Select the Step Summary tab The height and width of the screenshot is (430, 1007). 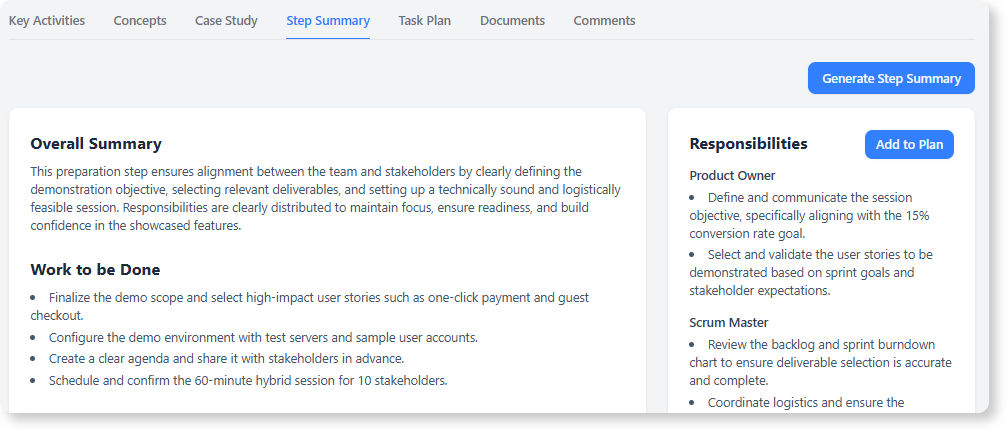tap(328, 21)
